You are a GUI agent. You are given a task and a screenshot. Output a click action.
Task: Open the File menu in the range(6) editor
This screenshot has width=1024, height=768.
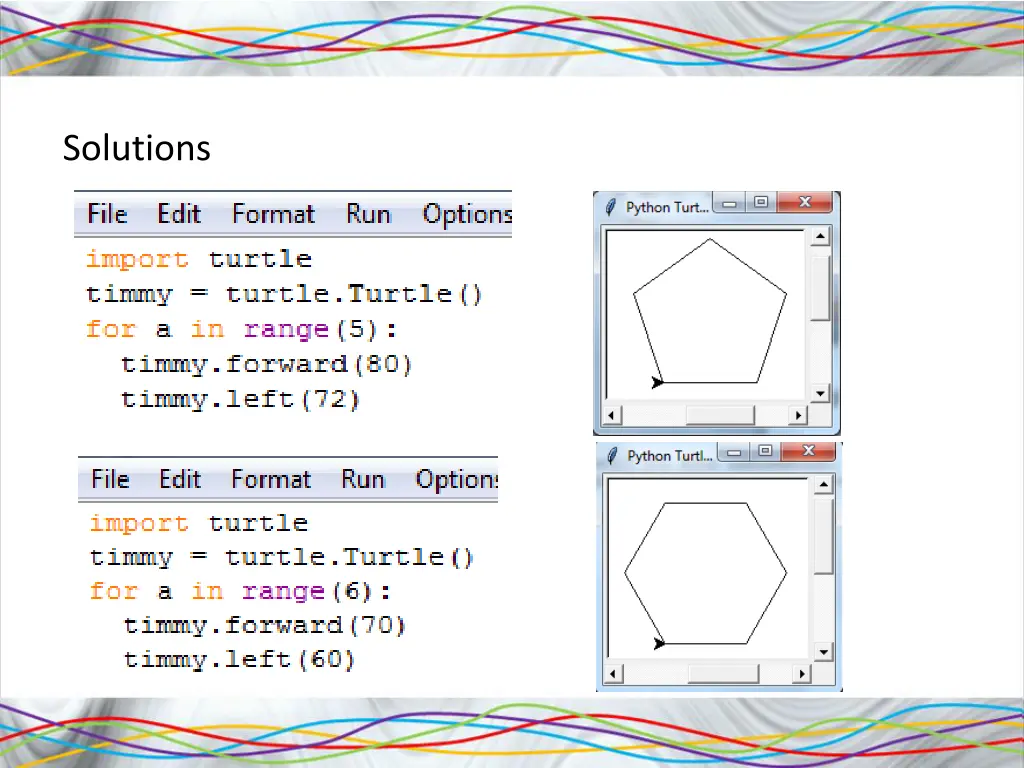[110, 479]
